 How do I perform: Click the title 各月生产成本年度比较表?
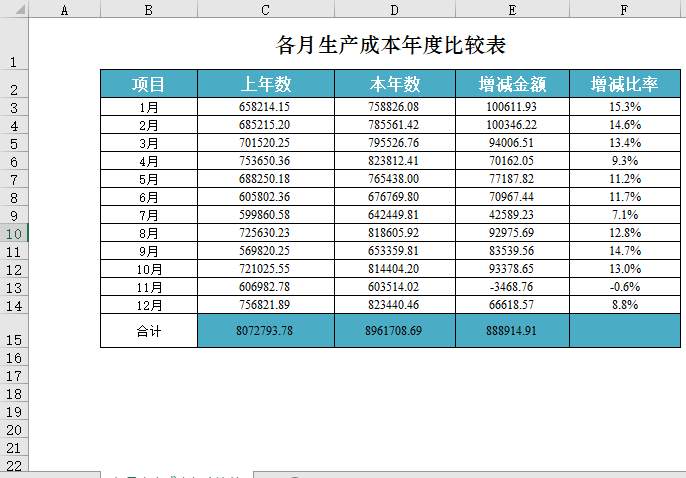tap(390, 45)
